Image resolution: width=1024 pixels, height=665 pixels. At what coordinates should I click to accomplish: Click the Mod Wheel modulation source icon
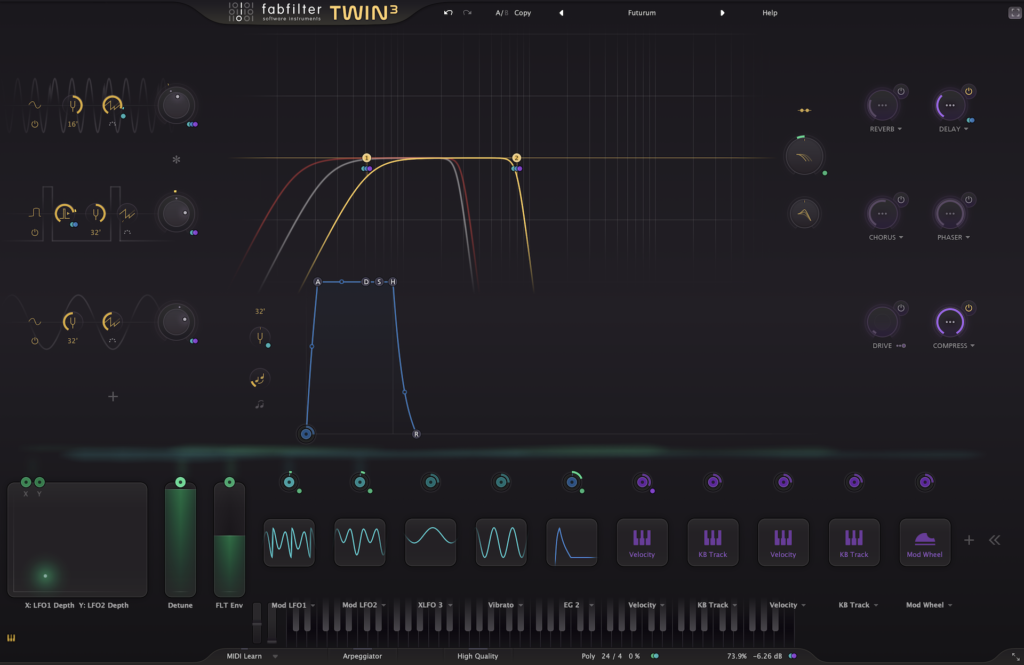point(925,543)
